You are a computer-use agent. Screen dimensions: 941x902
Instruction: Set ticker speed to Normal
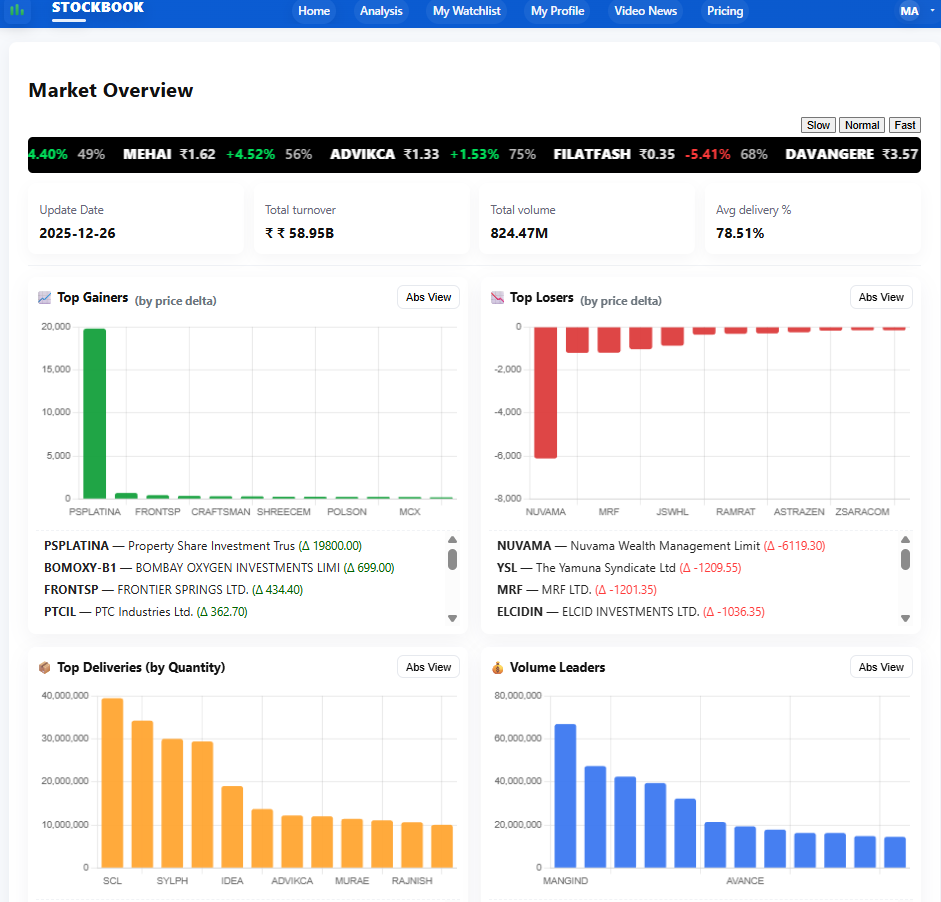tap(862, 125)
